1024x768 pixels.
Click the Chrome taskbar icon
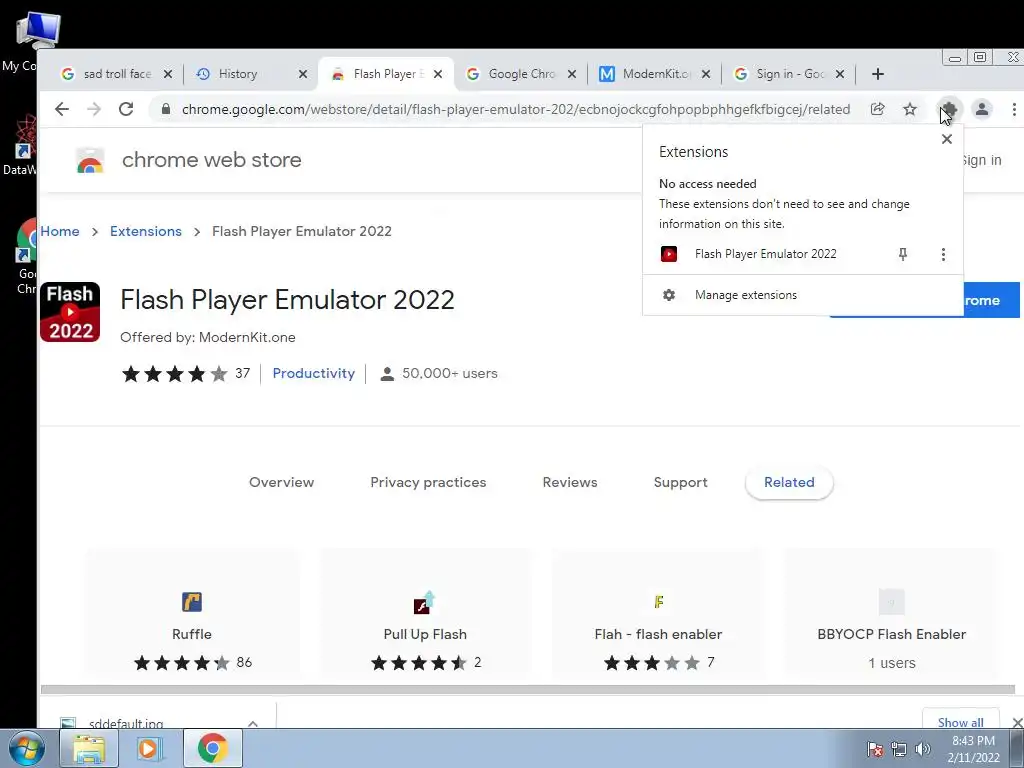[213, 748]
